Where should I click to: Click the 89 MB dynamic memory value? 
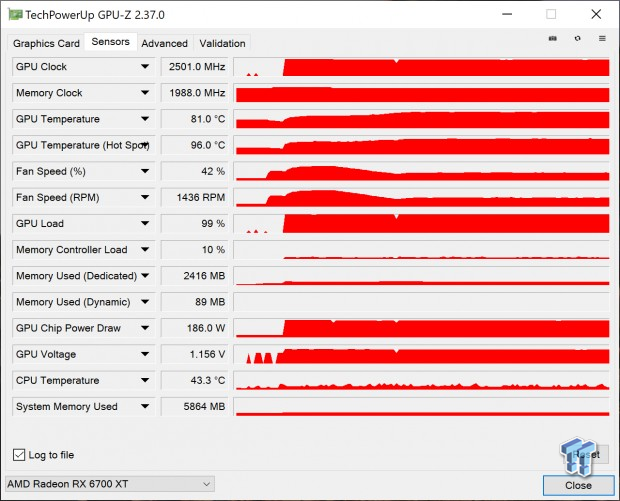click(x=194, y=302)
